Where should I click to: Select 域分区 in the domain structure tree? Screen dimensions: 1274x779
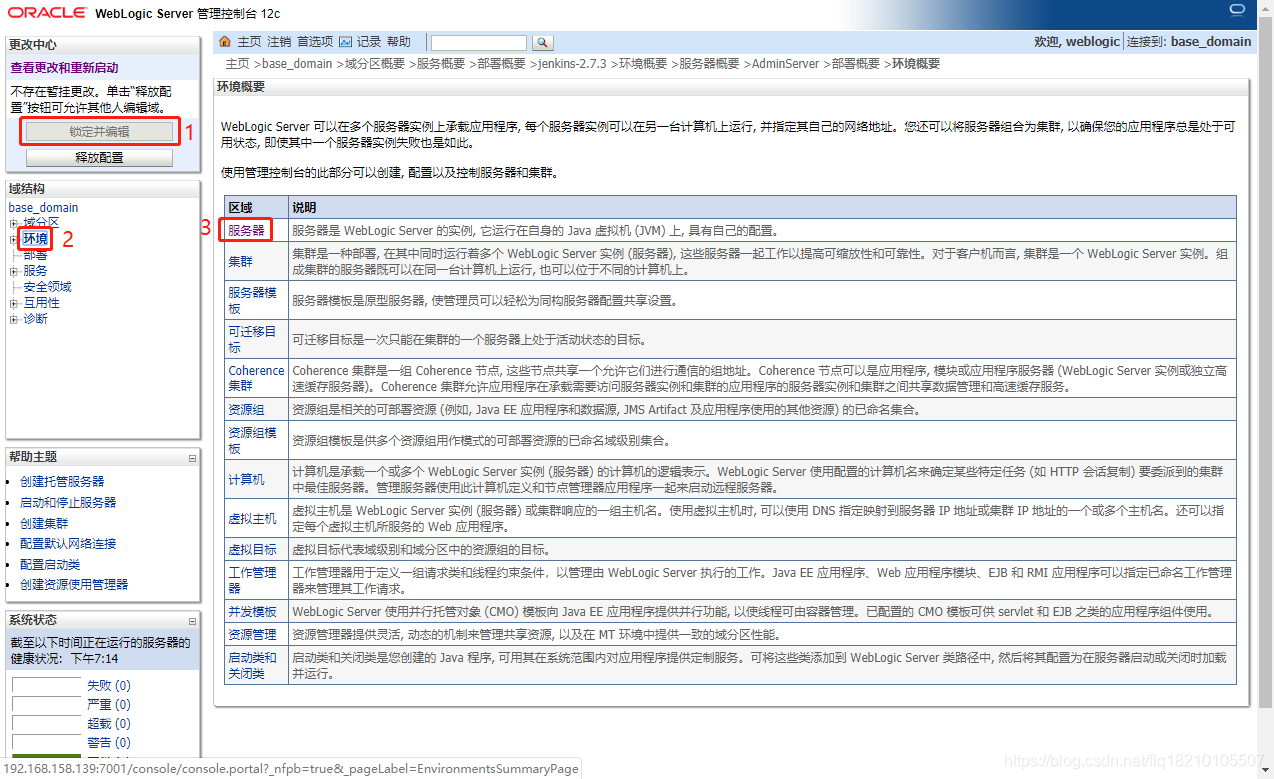pyautogui.click(x=41, y=223)
